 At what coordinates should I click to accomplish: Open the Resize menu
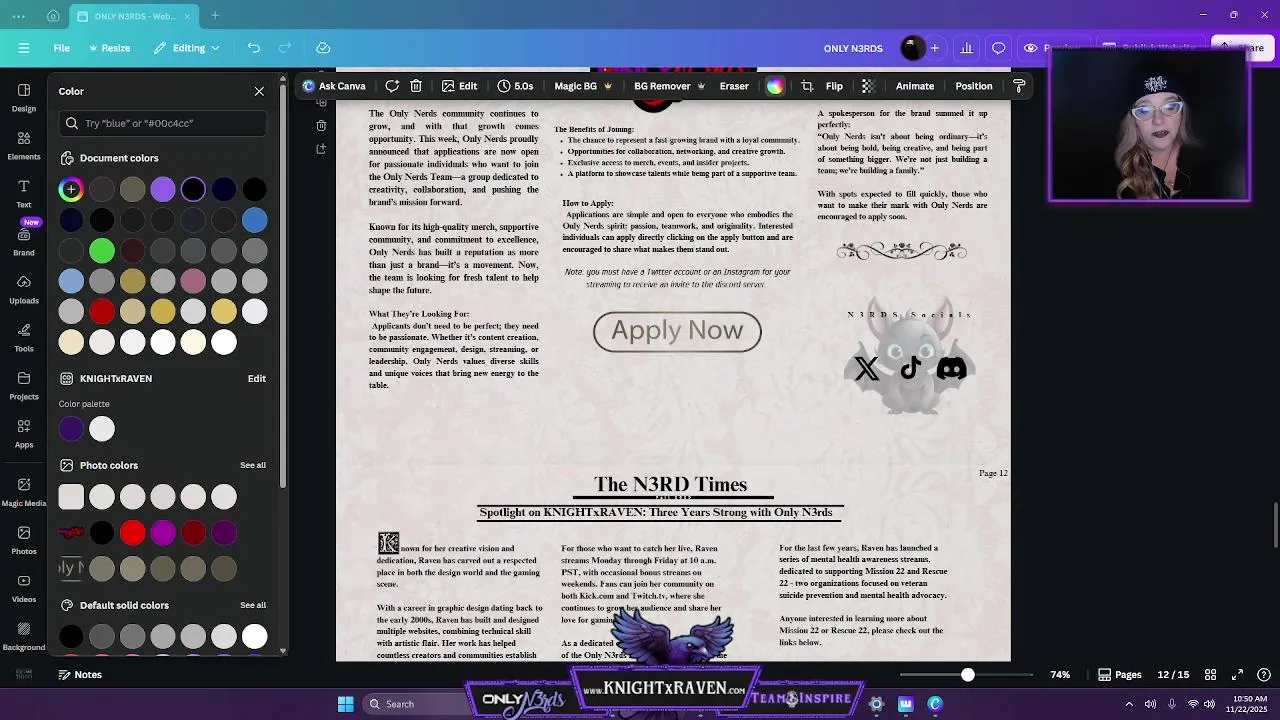pos(109,48)
